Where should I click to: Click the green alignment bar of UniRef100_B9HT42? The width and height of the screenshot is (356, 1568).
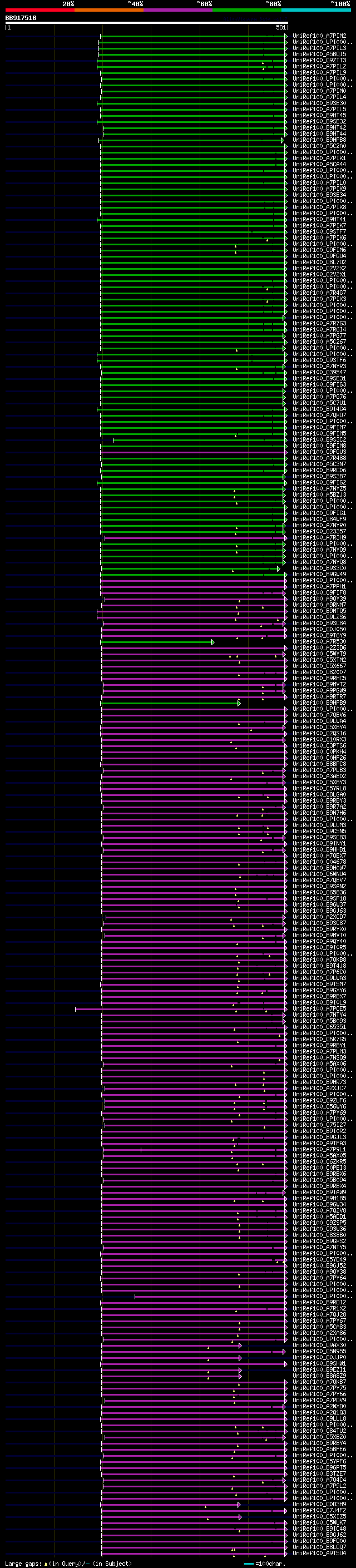coord(195,128)
